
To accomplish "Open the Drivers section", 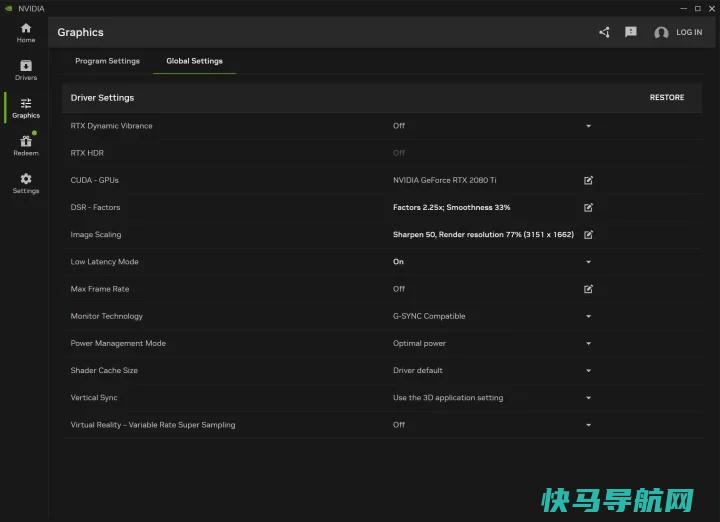I will (26, 70).
